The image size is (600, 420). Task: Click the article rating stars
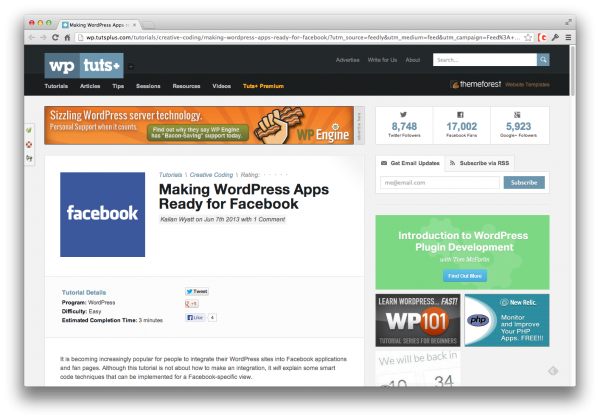coord(276,175)
